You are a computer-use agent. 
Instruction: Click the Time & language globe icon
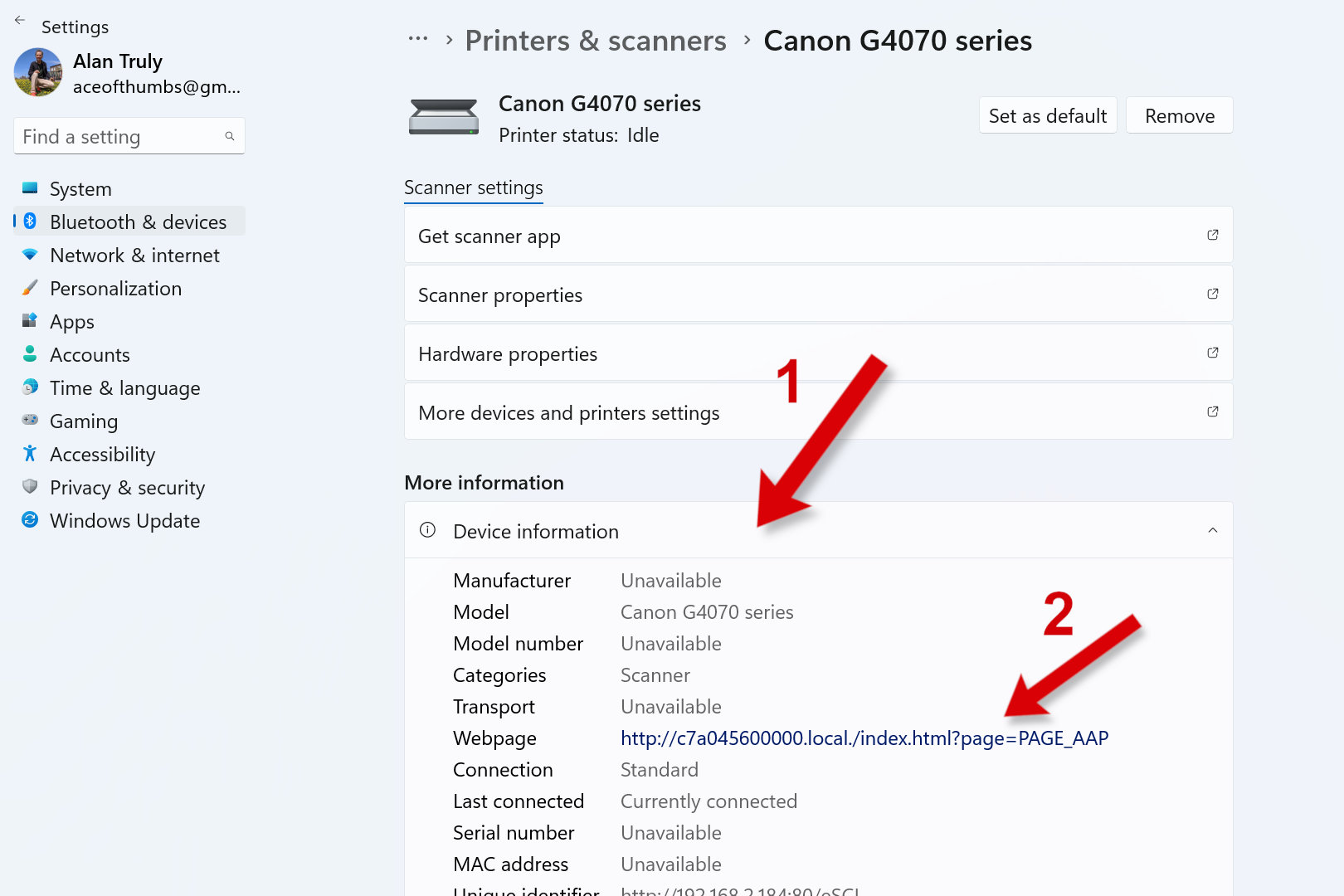click(x=30, y=387)
